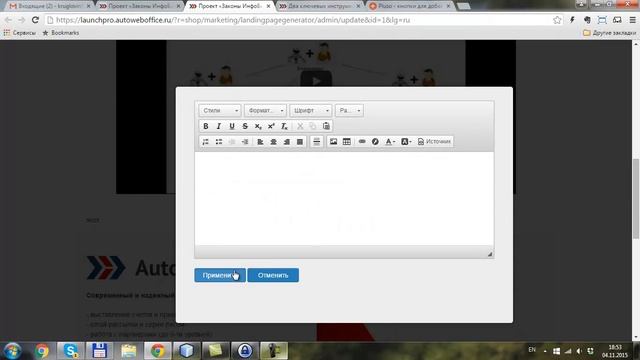Go back in browser history
Screen dimensions: 640x360
pos(8,20)
